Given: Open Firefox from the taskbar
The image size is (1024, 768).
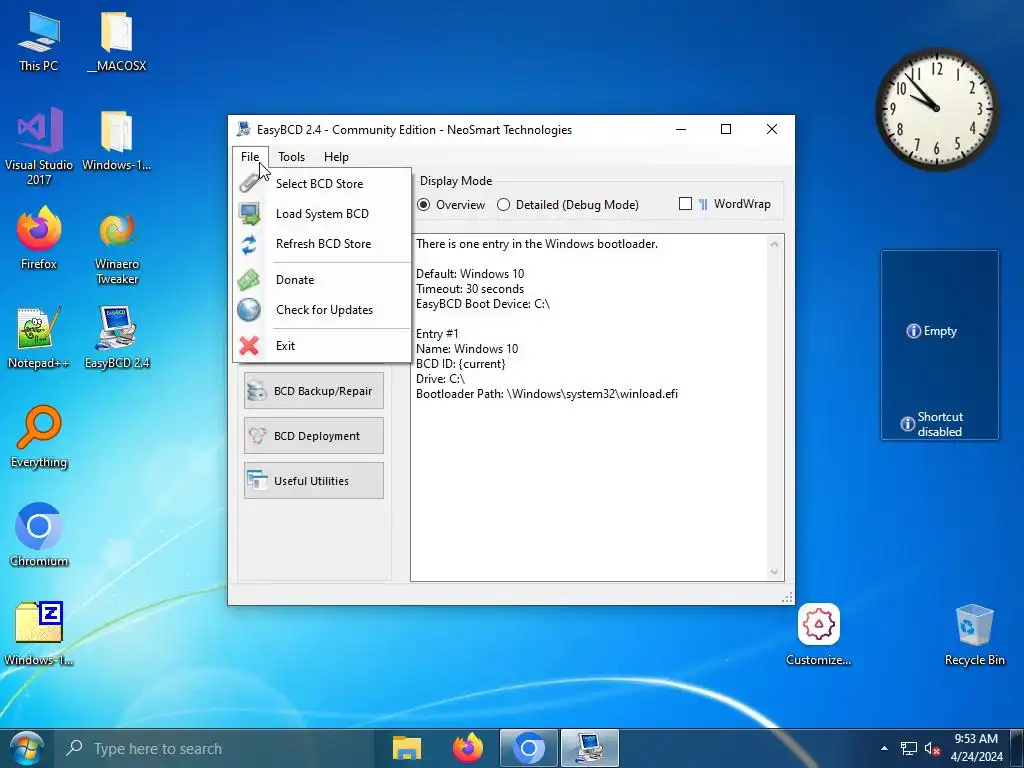Looking at the screenshot, I should (x=468, y=748).
